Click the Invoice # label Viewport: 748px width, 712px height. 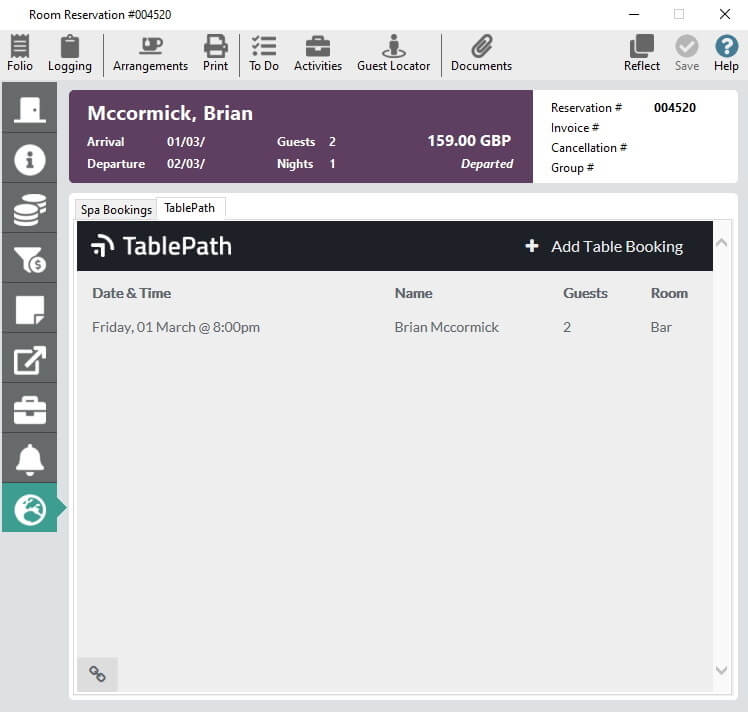(x=575, y=128)
